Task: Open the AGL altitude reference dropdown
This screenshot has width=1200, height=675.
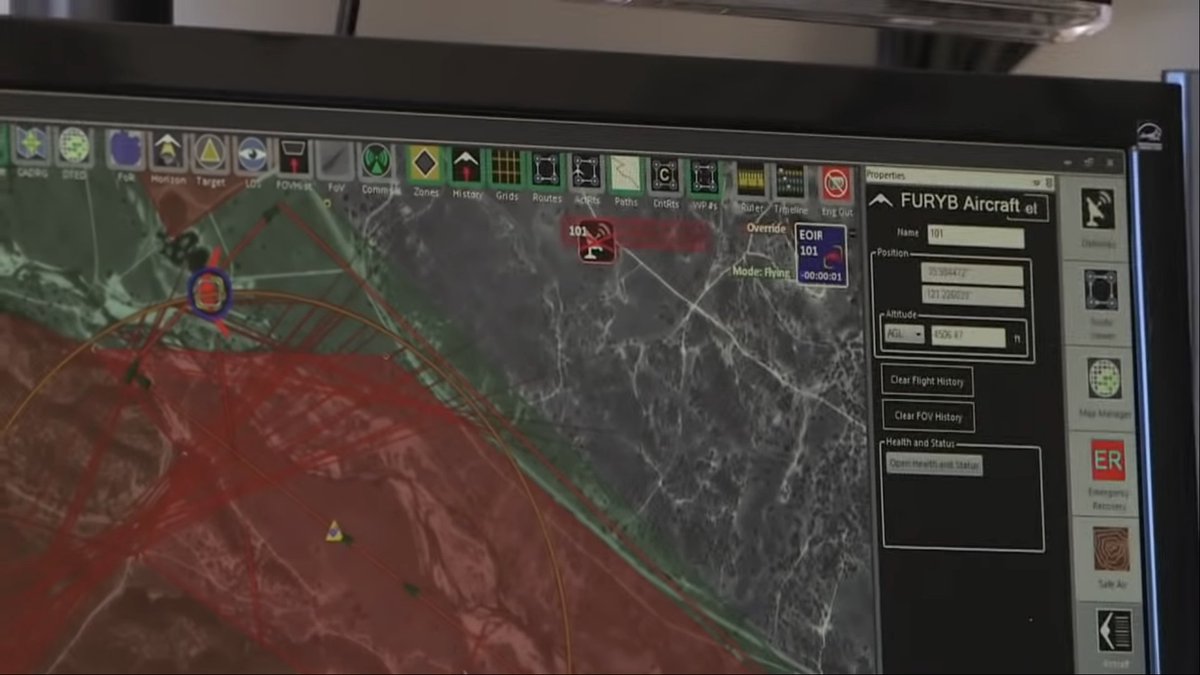Action: [x=904, y=334]
